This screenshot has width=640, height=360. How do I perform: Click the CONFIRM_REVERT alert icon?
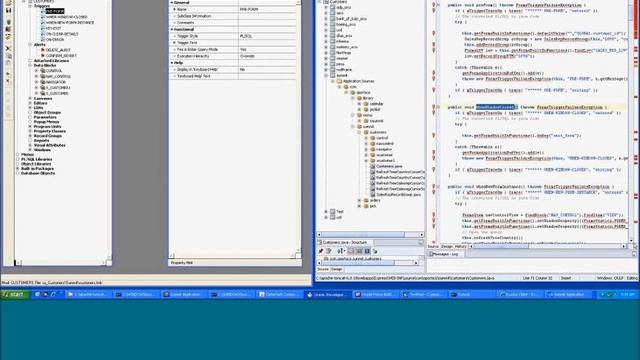pyautogui.click(x=42, y=56)
